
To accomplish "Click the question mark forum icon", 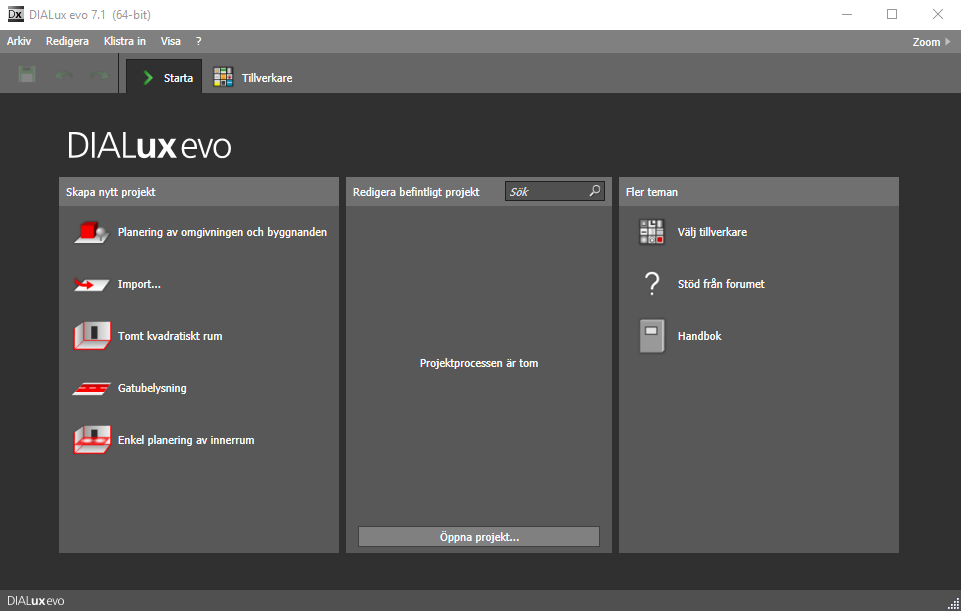I will click(652, 284).
